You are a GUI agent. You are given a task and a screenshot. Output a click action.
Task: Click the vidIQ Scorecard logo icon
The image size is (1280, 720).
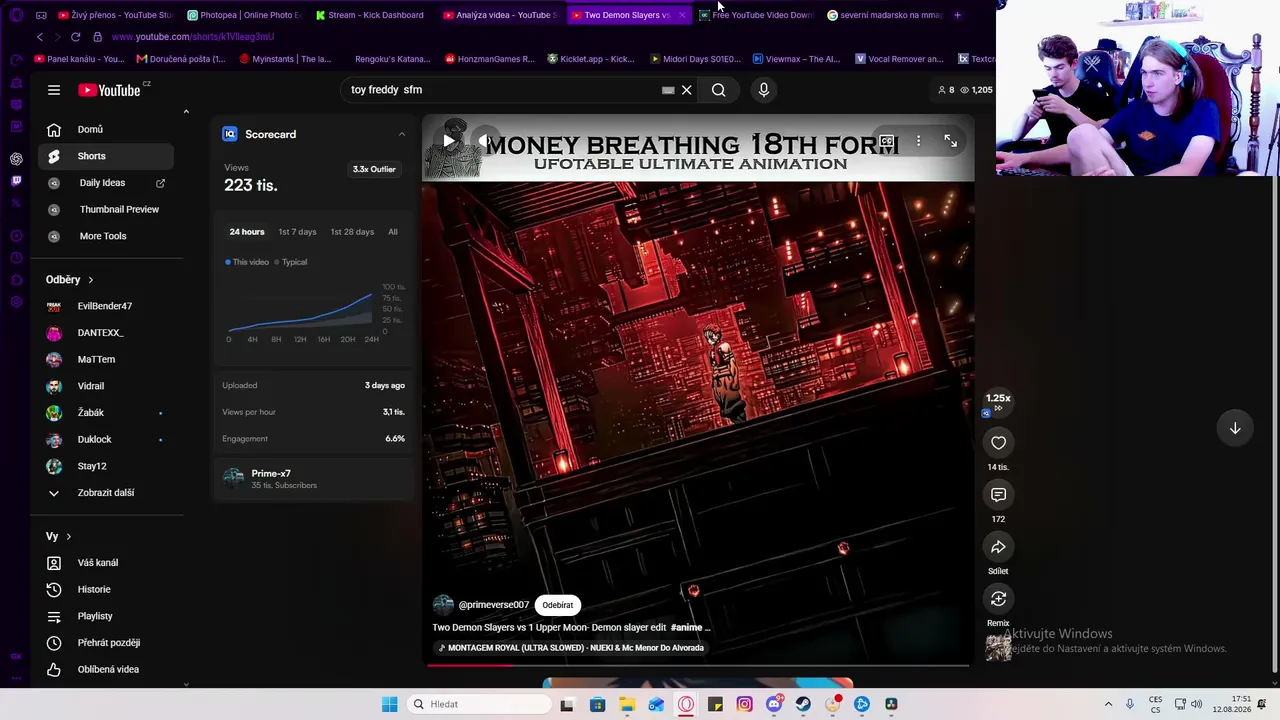(x=230, y=134)
